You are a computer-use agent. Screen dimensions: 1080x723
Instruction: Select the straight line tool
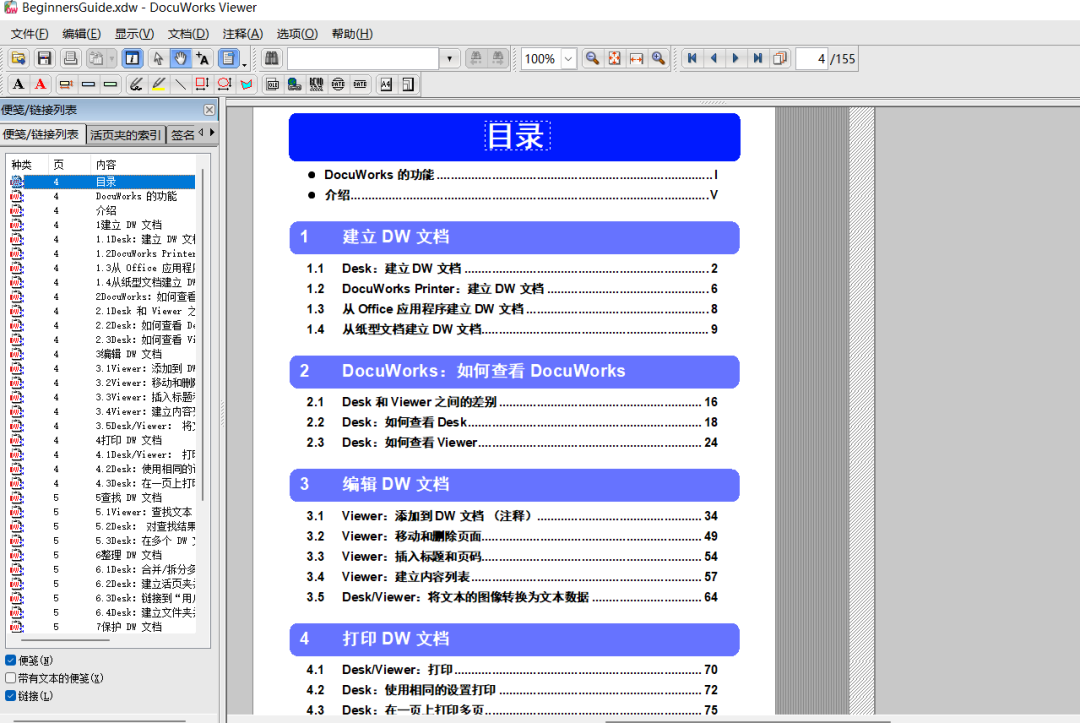(180, 84)
